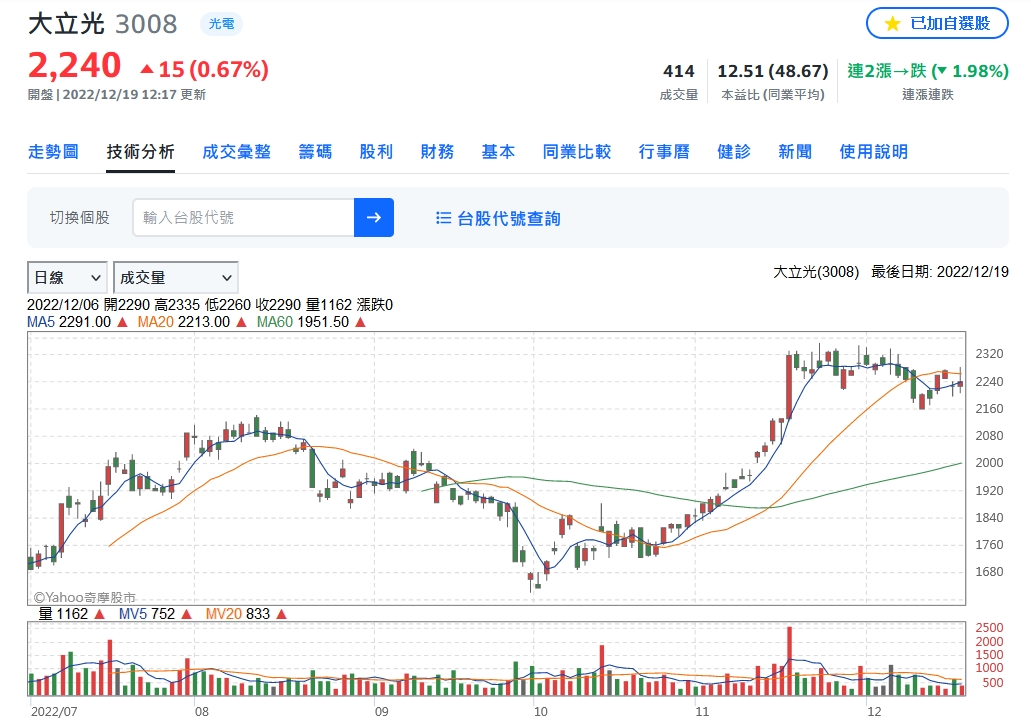Go to the 籌碼 tab

[315, 152]
